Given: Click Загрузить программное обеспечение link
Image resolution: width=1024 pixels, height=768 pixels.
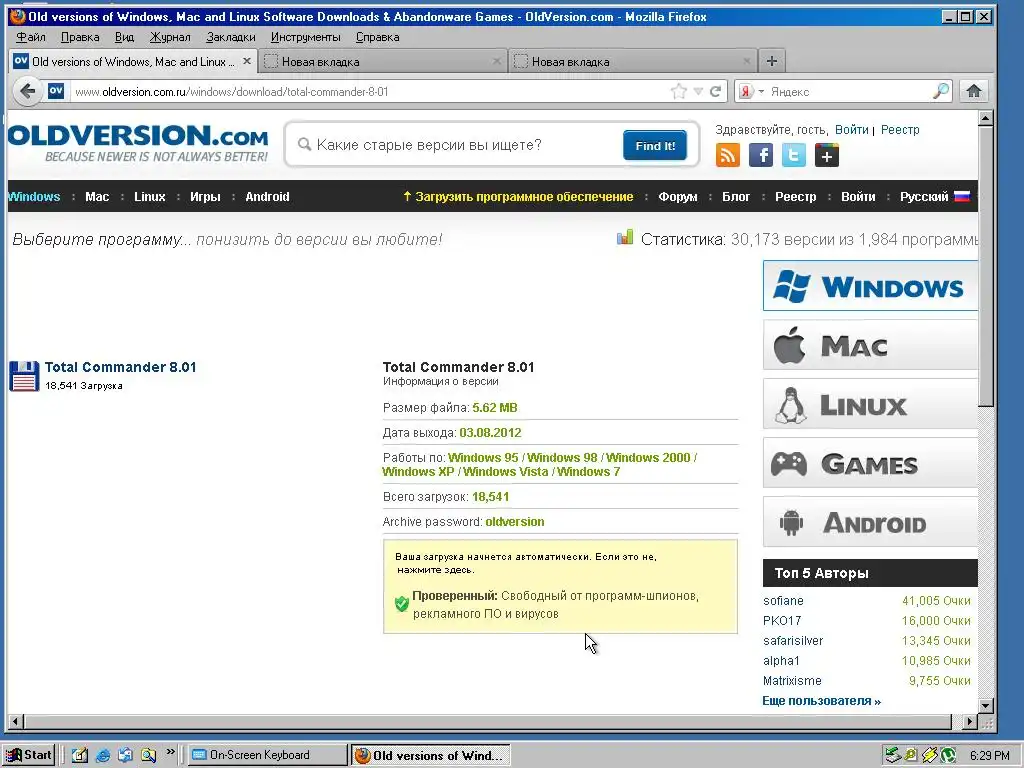Looking at the screenshot, I should point(518,197).
